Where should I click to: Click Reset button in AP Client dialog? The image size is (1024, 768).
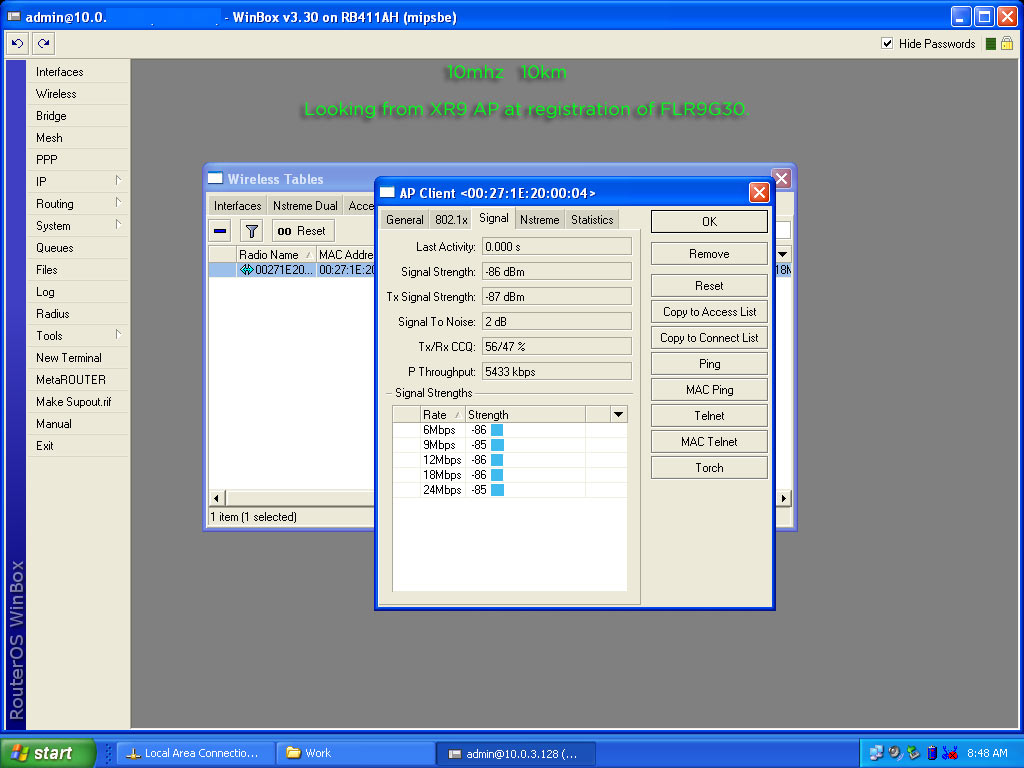[x=709, y=286]
